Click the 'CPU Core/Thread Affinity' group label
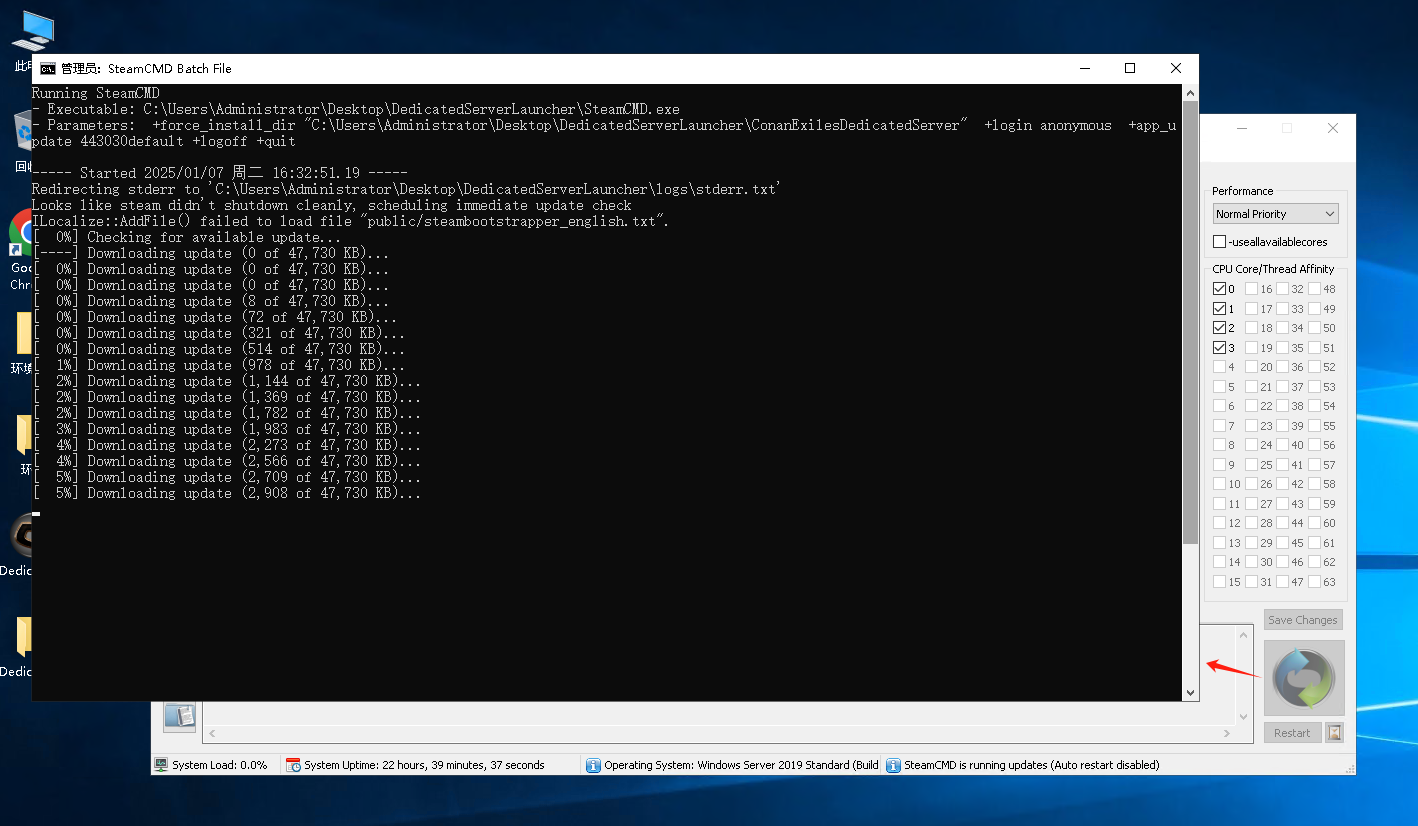This screenshot has height=826, width=1418. pyautogui.click(x=1273, y=269)
